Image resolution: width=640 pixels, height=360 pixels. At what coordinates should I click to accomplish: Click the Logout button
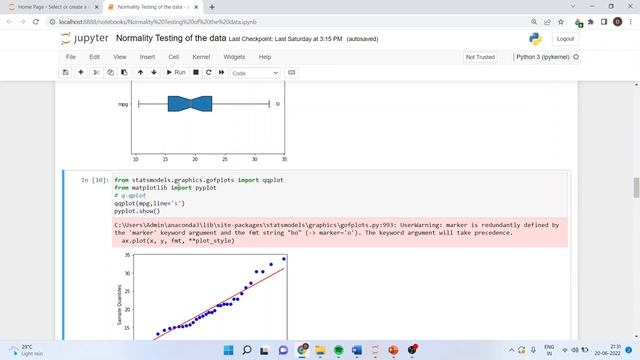[565, 39]
